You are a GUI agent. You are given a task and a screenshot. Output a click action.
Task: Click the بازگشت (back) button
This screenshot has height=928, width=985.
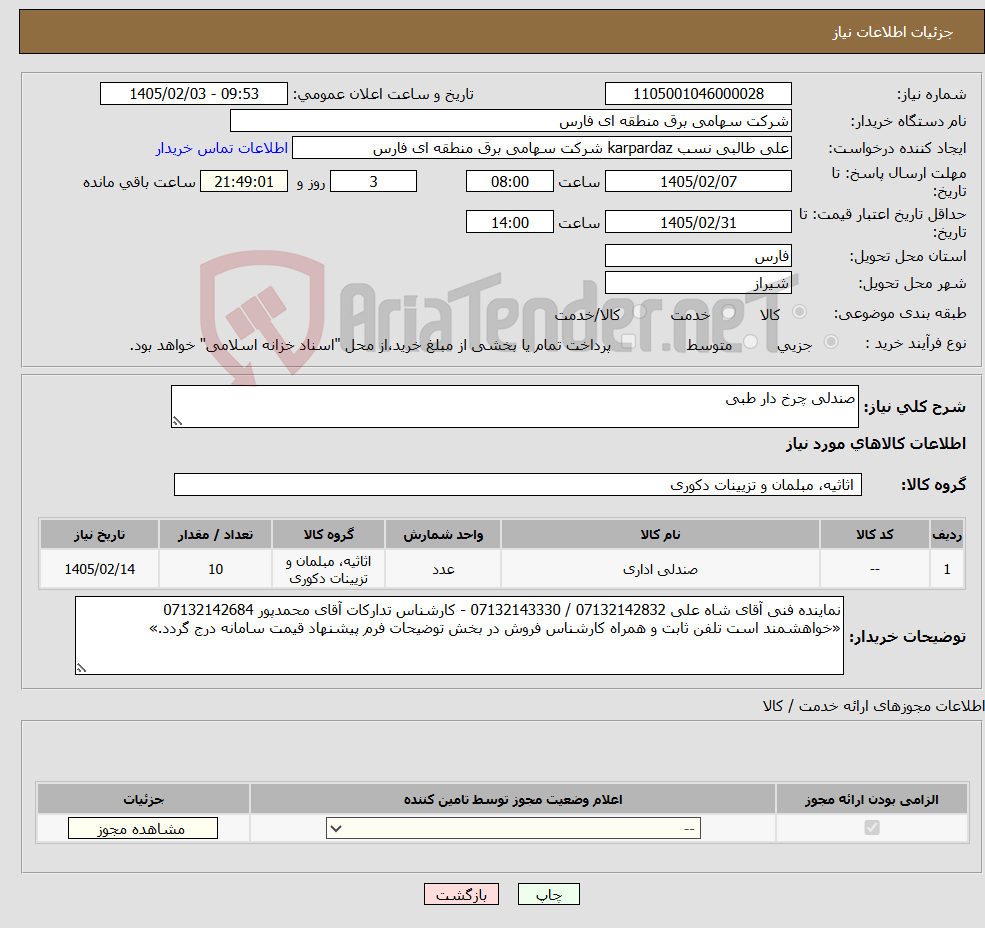(x=462, y=894)
